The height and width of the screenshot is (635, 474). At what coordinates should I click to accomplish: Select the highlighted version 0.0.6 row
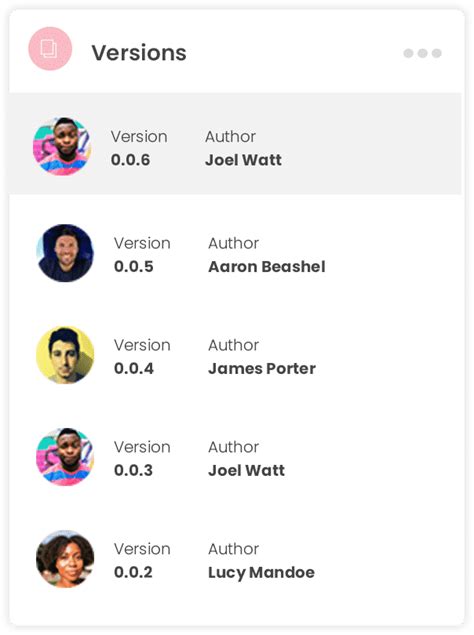pyautogui.click(x=235, y=144)
